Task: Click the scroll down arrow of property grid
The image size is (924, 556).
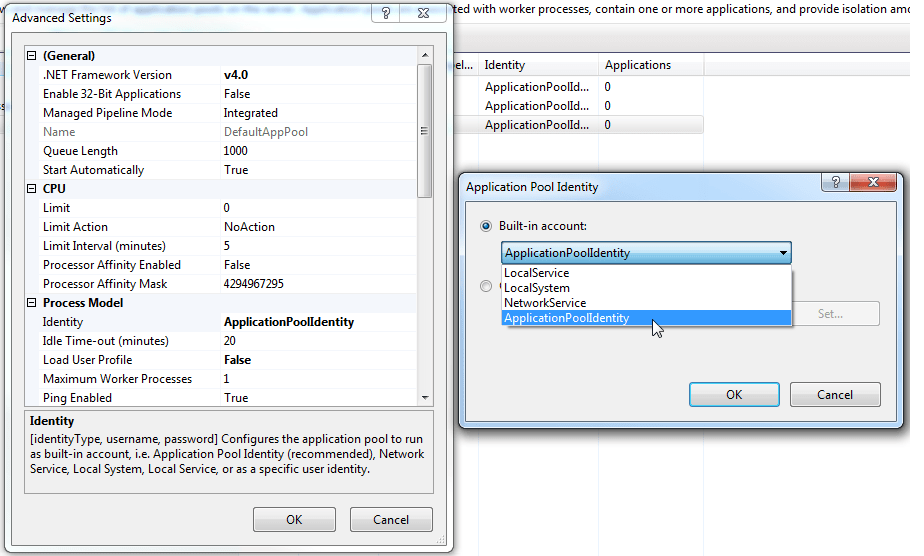Action: tap(425, 398)
